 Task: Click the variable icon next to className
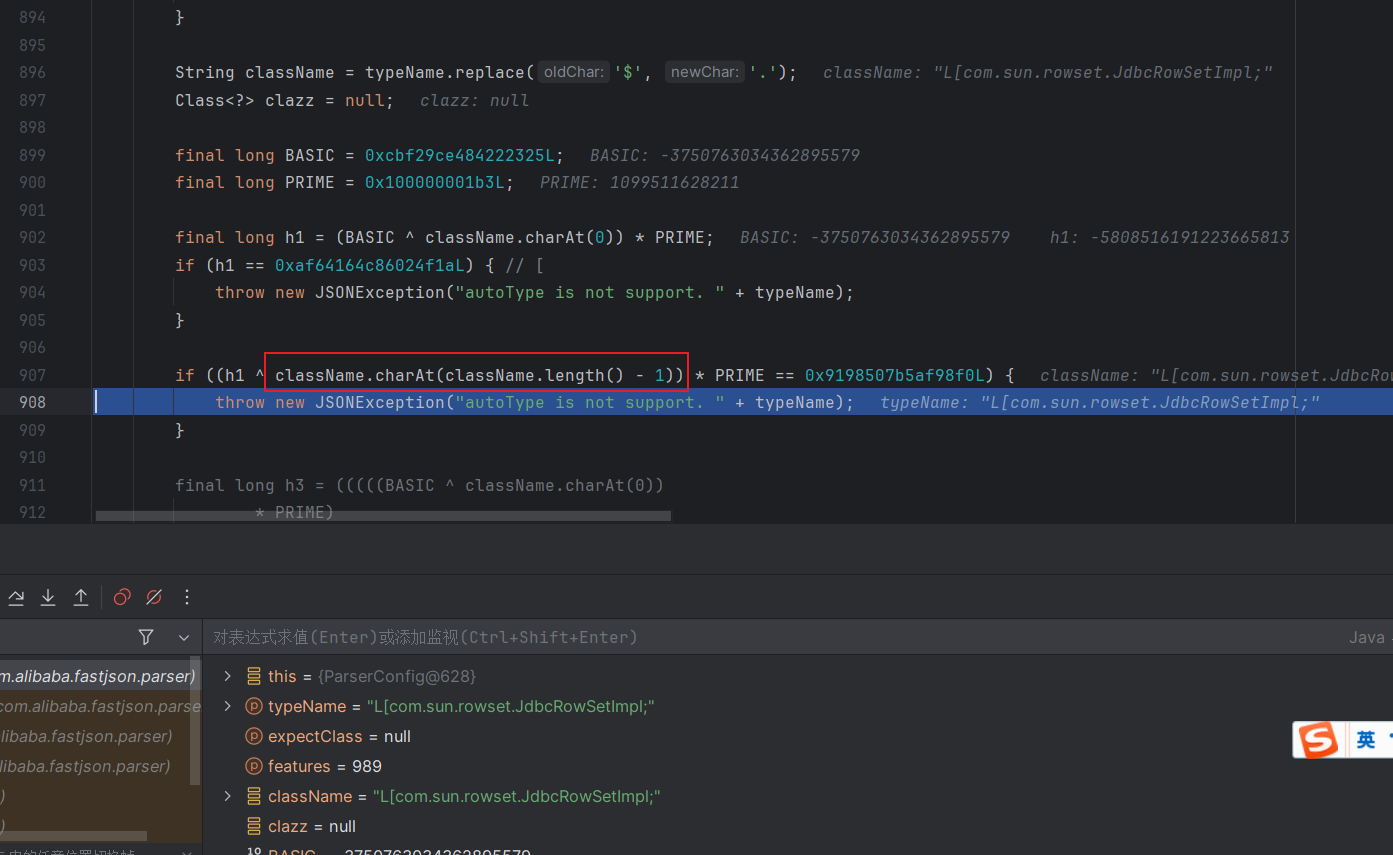254,796
